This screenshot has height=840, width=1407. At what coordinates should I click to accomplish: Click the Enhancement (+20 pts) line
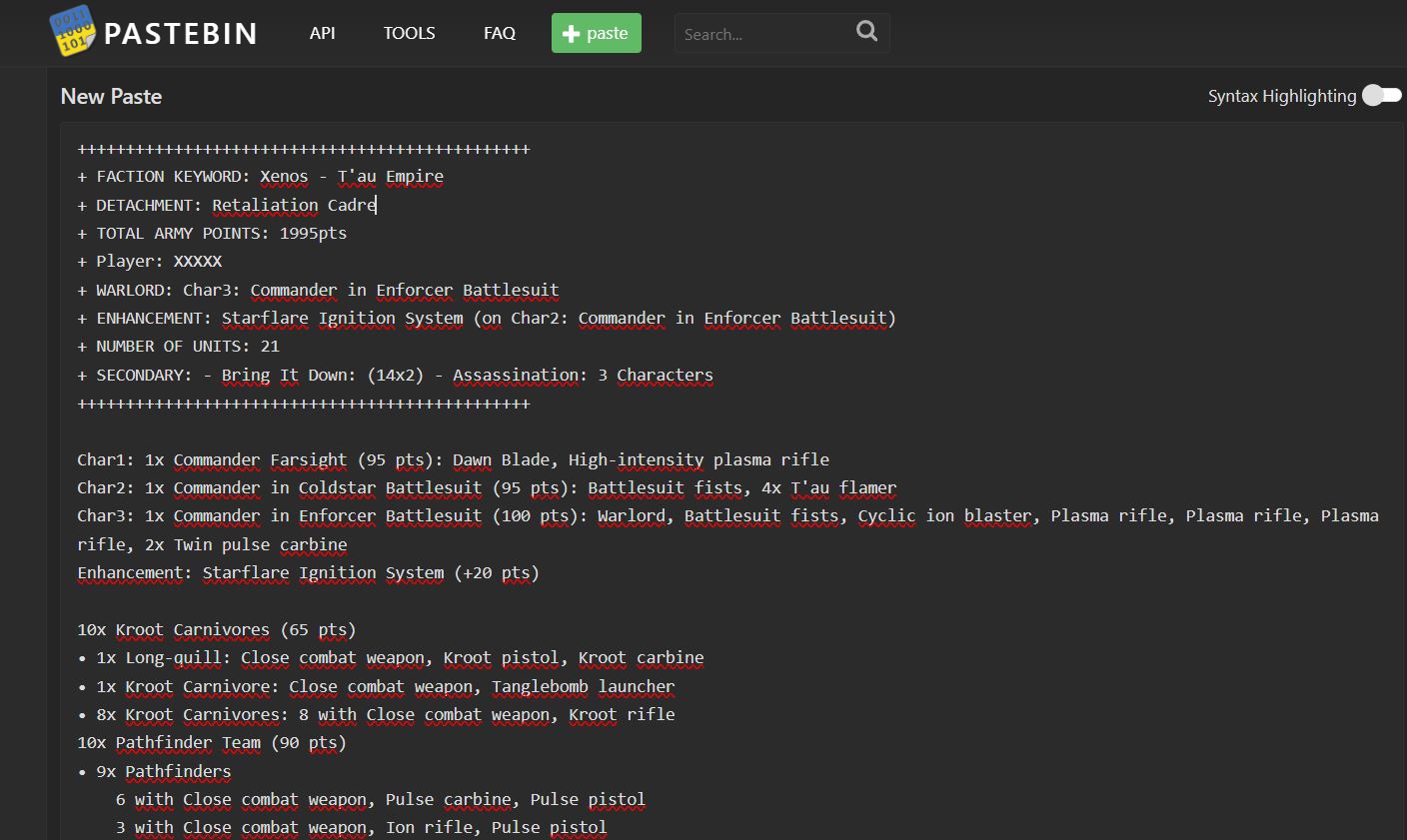[x=308, y=572]
